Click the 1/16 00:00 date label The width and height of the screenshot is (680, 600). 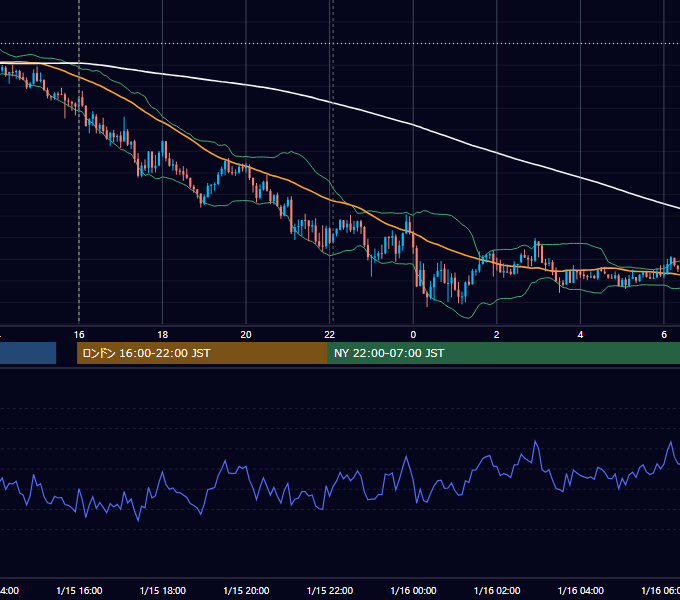point(413,590)
